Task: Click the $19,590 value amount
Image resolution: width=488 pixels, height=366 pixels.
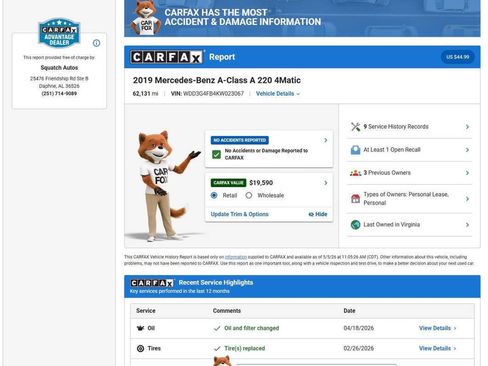Action: coord(261,183)
